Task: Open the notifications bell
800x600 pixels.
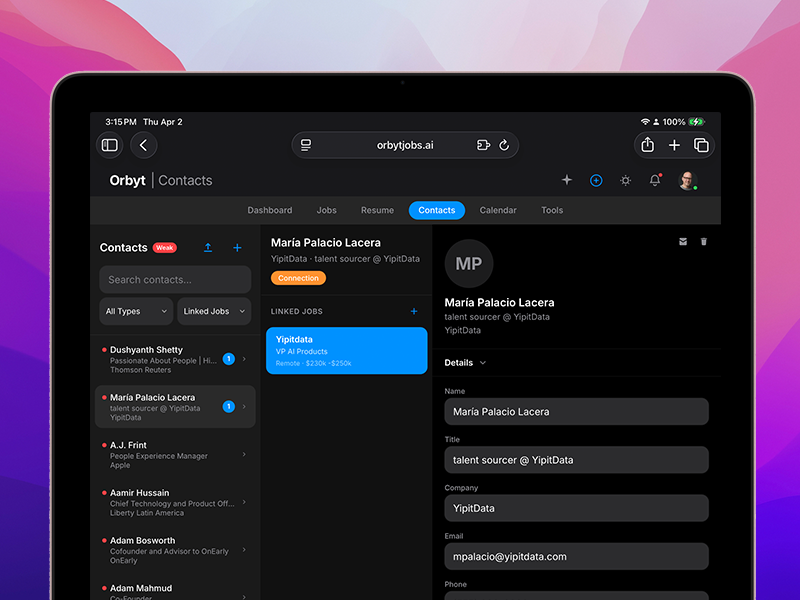Action: point(655,180)
